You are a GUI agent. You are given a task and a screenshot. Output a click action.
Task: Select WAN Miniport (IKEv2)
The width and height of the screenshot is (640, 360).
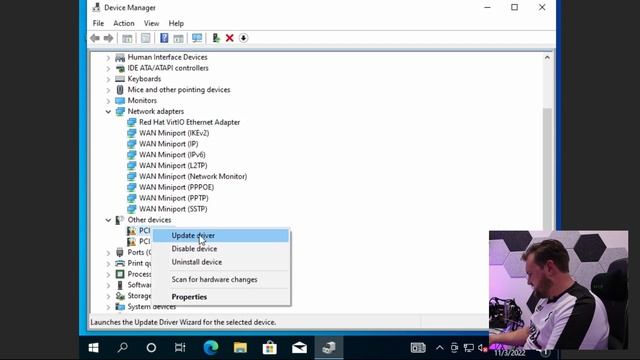(174, 133)
